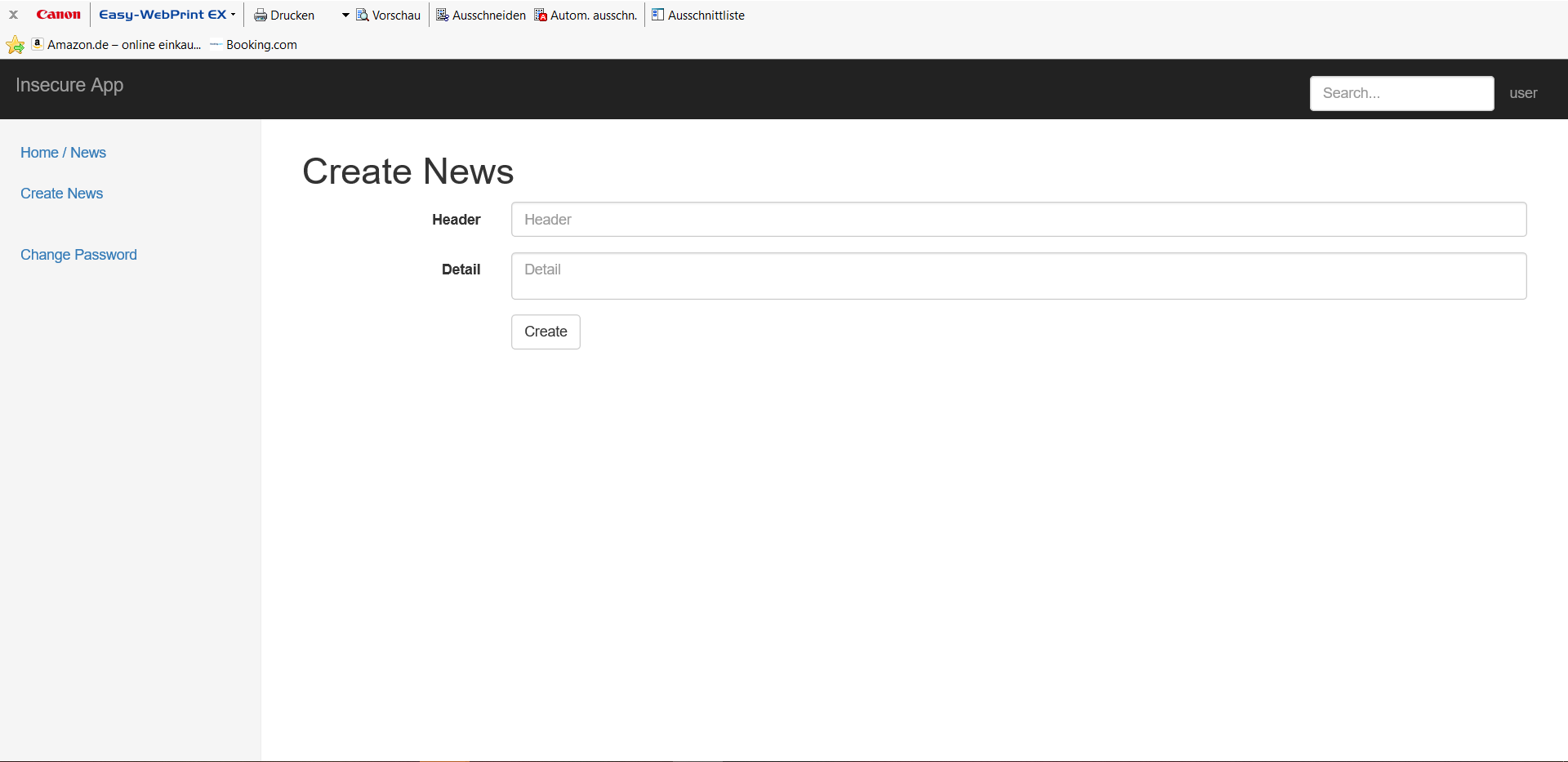Click the Canon logo
Image resolution: width=1568 pixels, height=762 pixels.
[58, 14]
